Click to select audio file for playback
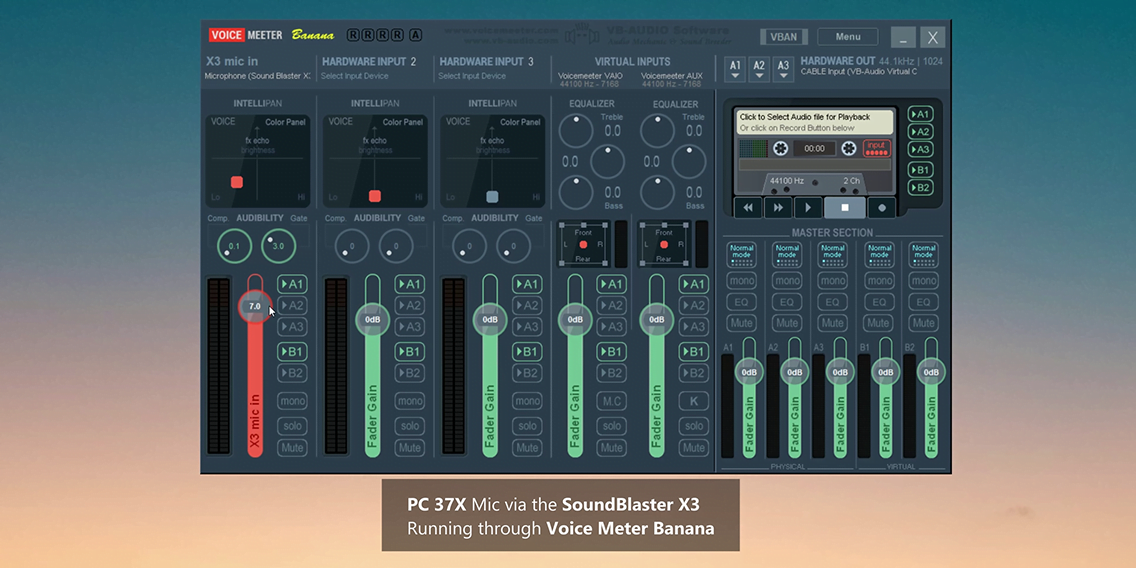The height and width of the screenshot is (568, 1136). coord(815,122)
